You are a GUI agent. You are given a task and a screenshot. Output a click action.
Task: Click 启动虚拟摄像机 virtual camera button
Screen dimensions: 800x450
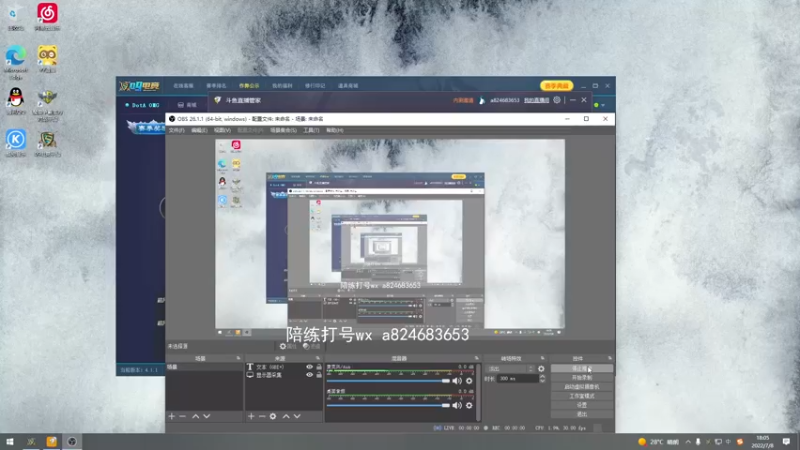point(582,387)
